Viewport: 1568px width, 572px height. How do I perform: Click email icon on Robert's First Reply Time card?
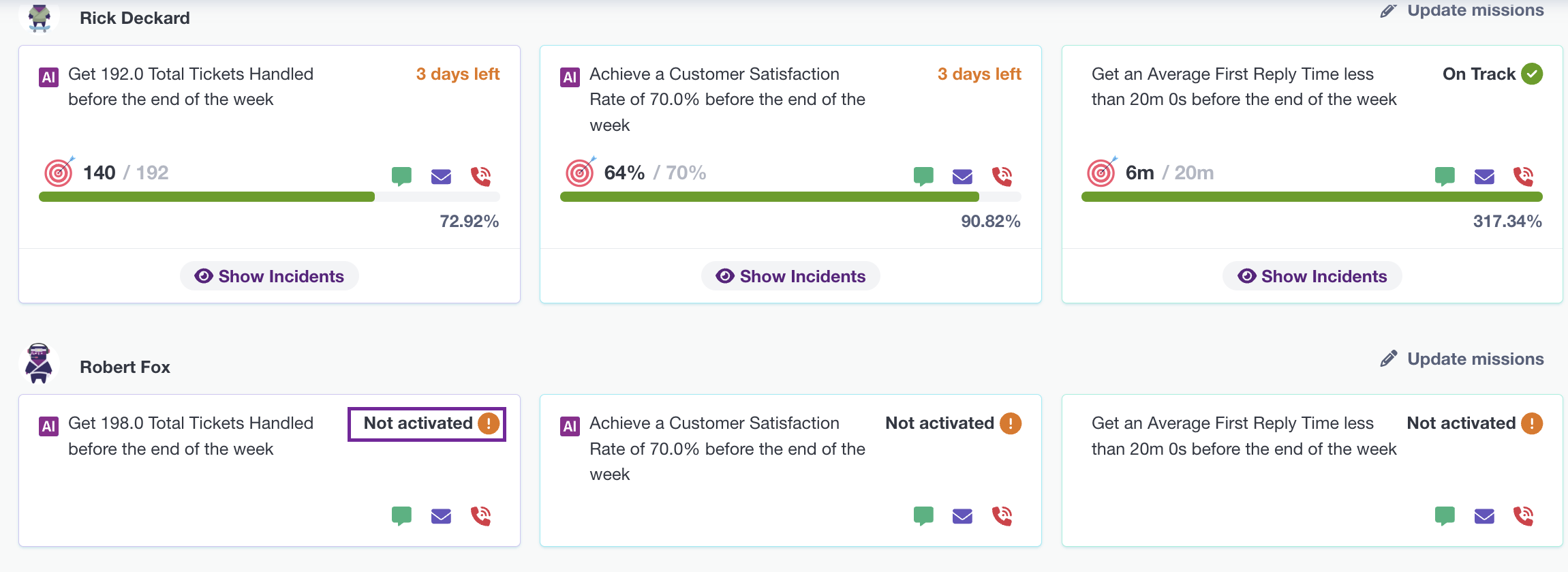(x=1484, y=516)
